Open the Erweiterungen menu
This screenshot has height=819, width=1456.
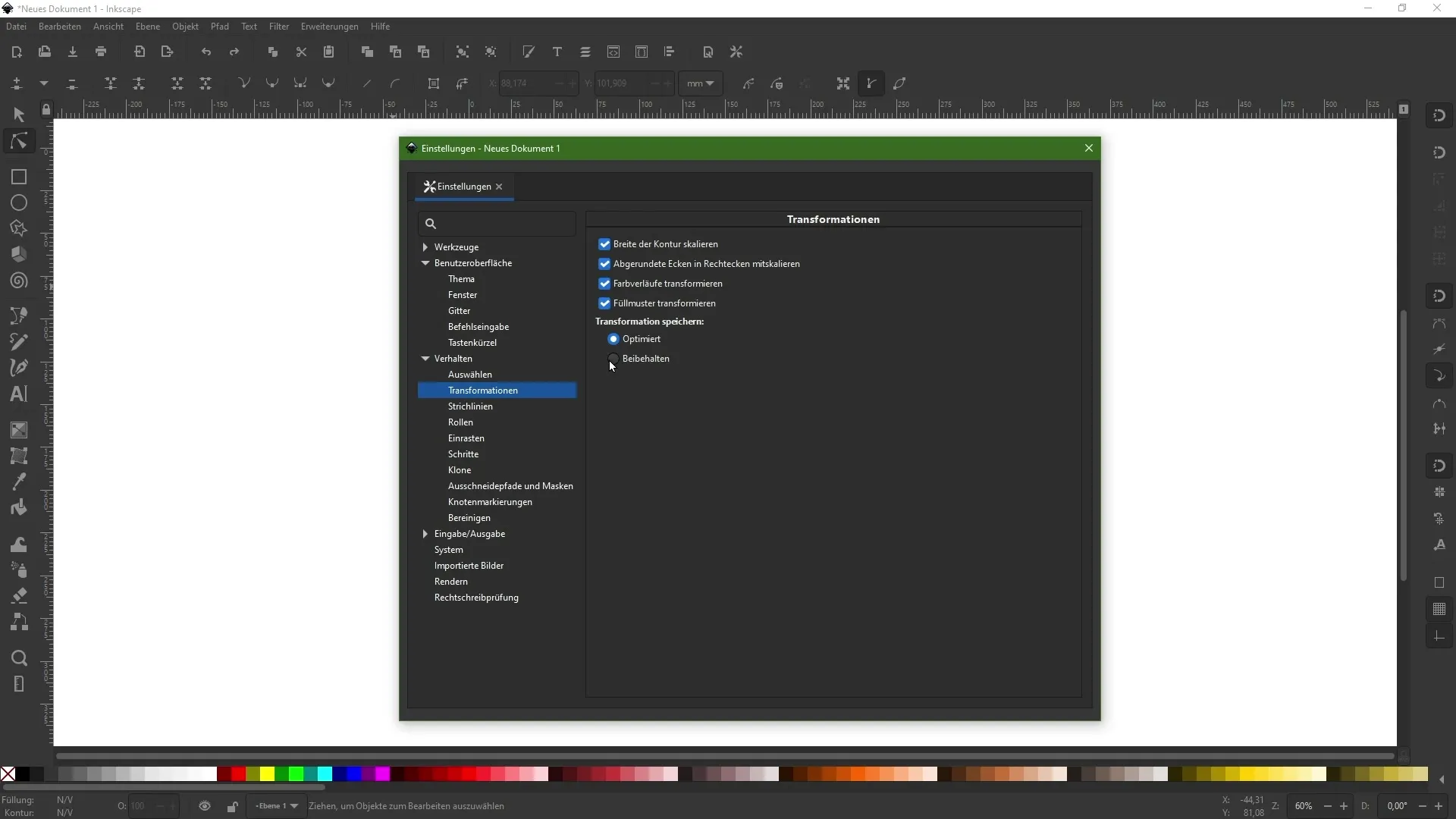point(329,27)
